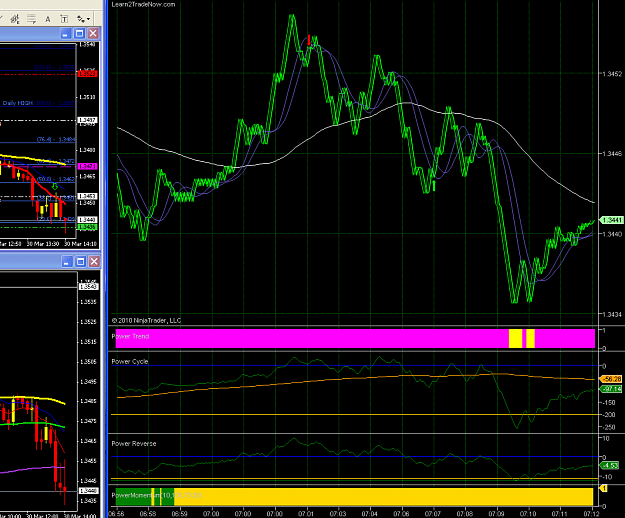Viewport: 625px width, 518px height.
Task: Click the 07:03 time axis label
Action: (x=338, y=514)
